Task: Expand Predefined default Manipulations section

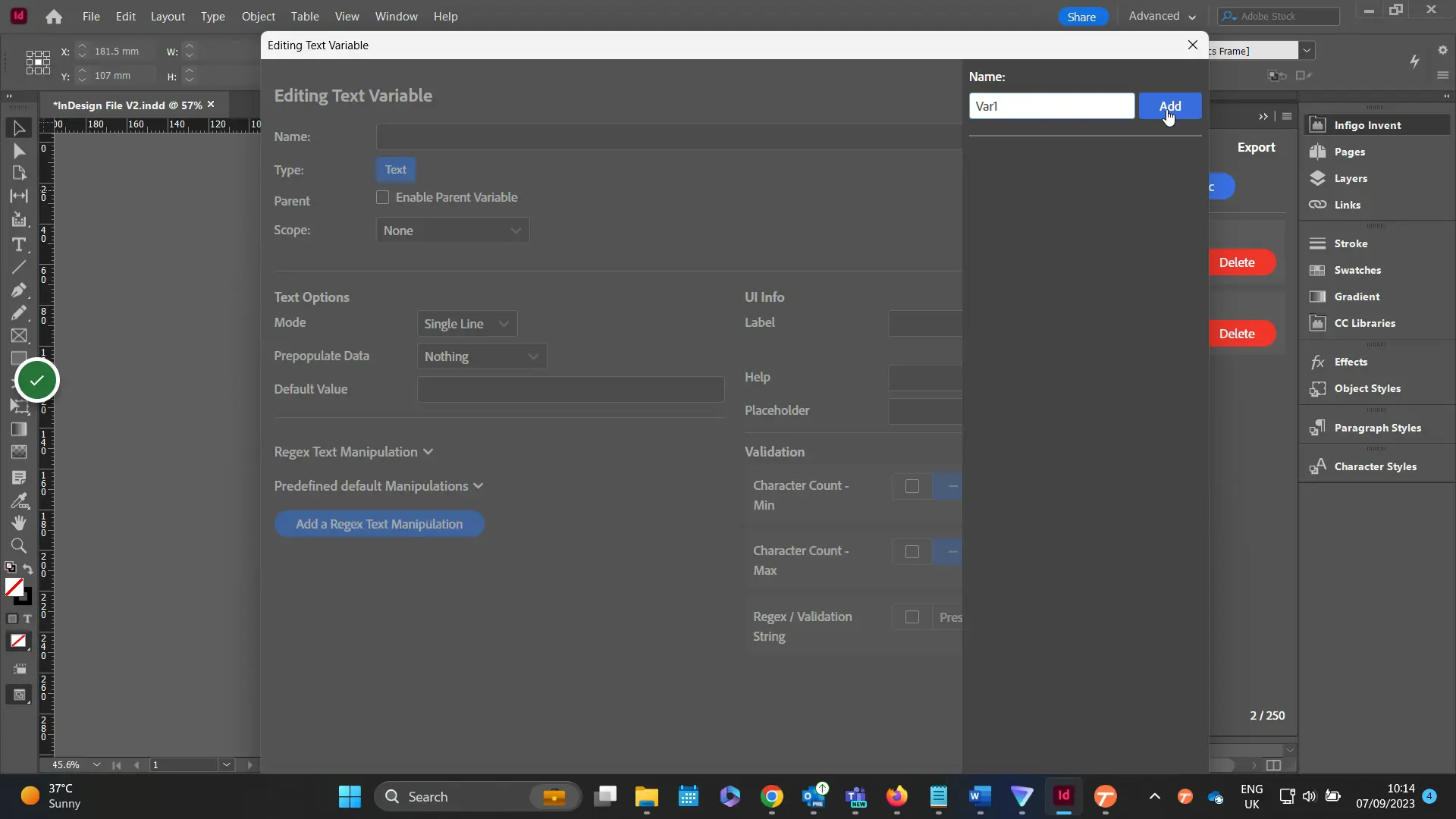Action: point(378,486)
